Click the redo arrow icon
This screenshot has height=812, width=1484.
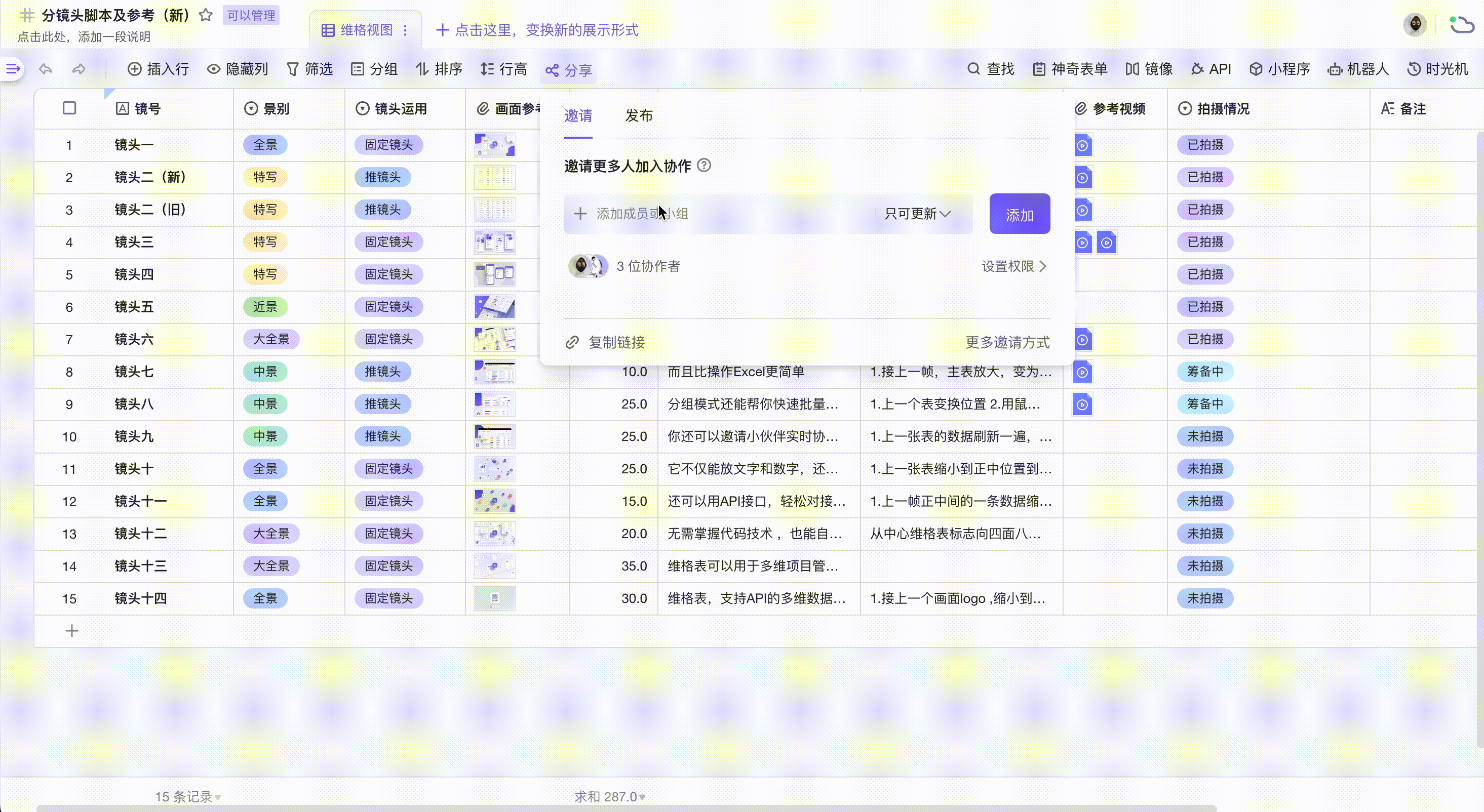point(79,69)
